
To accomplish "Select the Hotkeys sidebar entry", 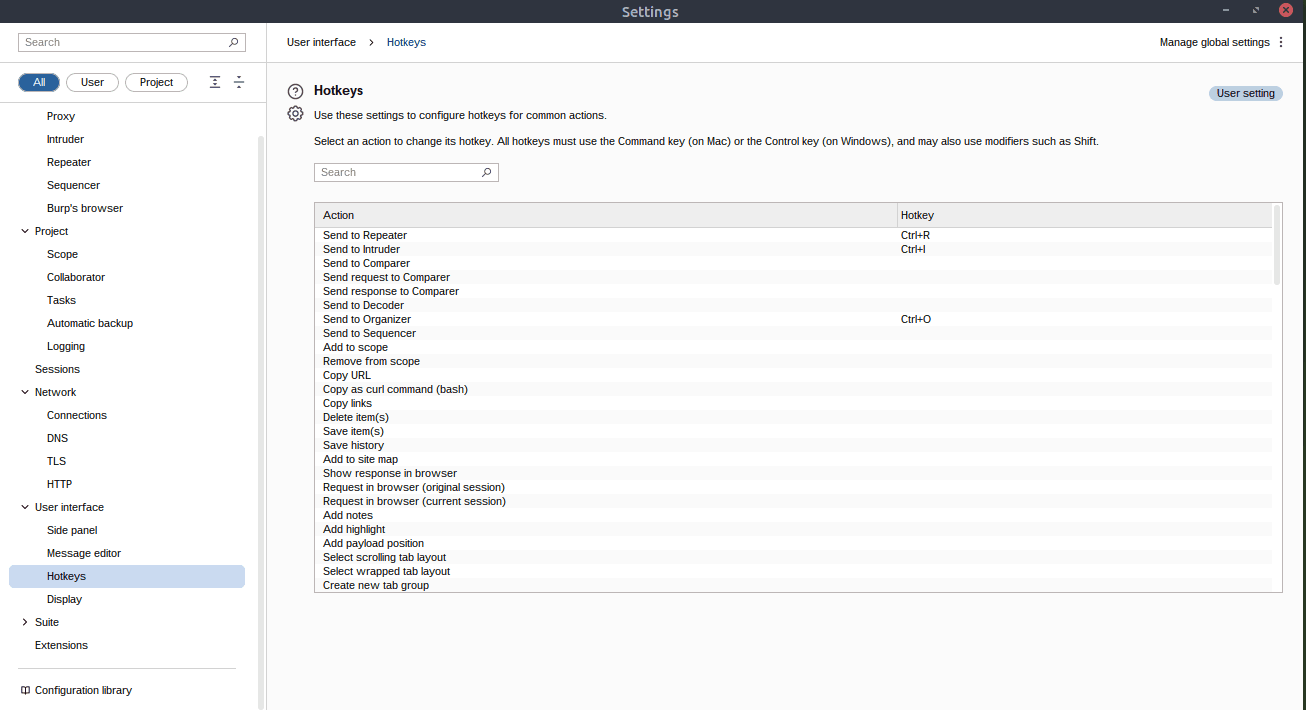I will click(66, 576).
